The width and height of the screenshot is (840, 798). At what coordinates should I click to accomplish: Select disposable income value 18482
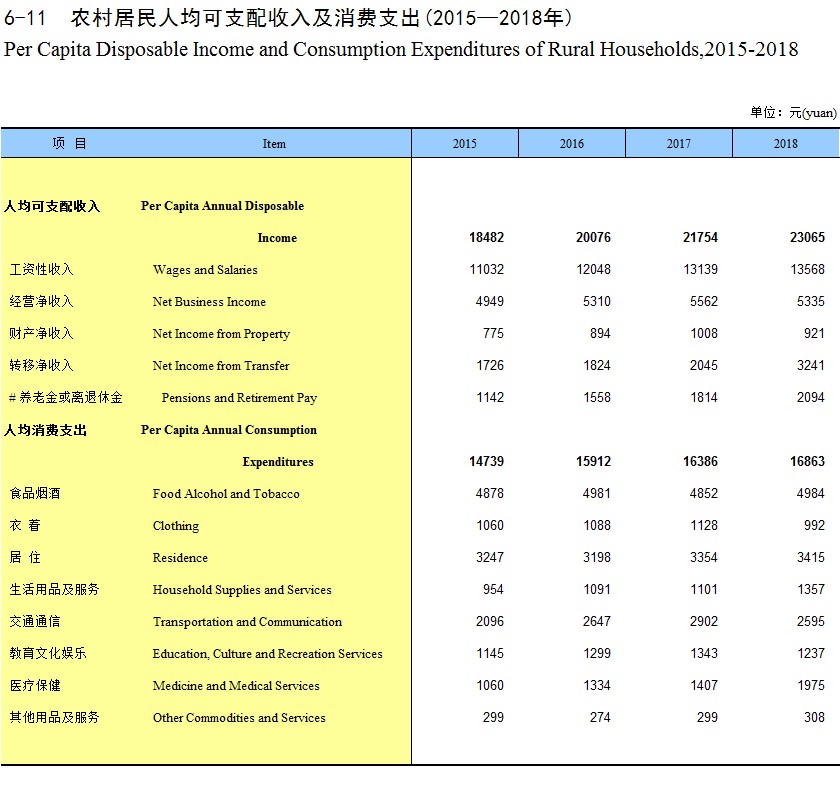[486, 237]
